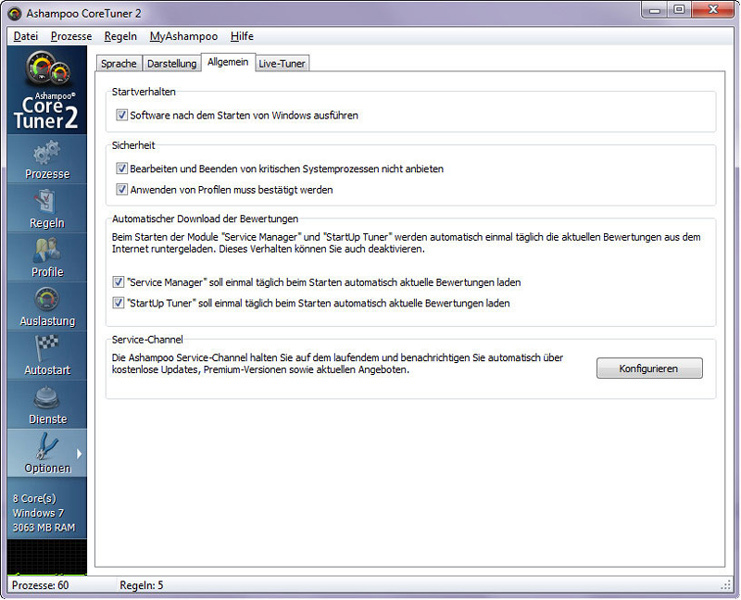The height and width of the screenshot is (600, 741).
Task: Minimize the CoreTuner window
Action: coord(655,9)
